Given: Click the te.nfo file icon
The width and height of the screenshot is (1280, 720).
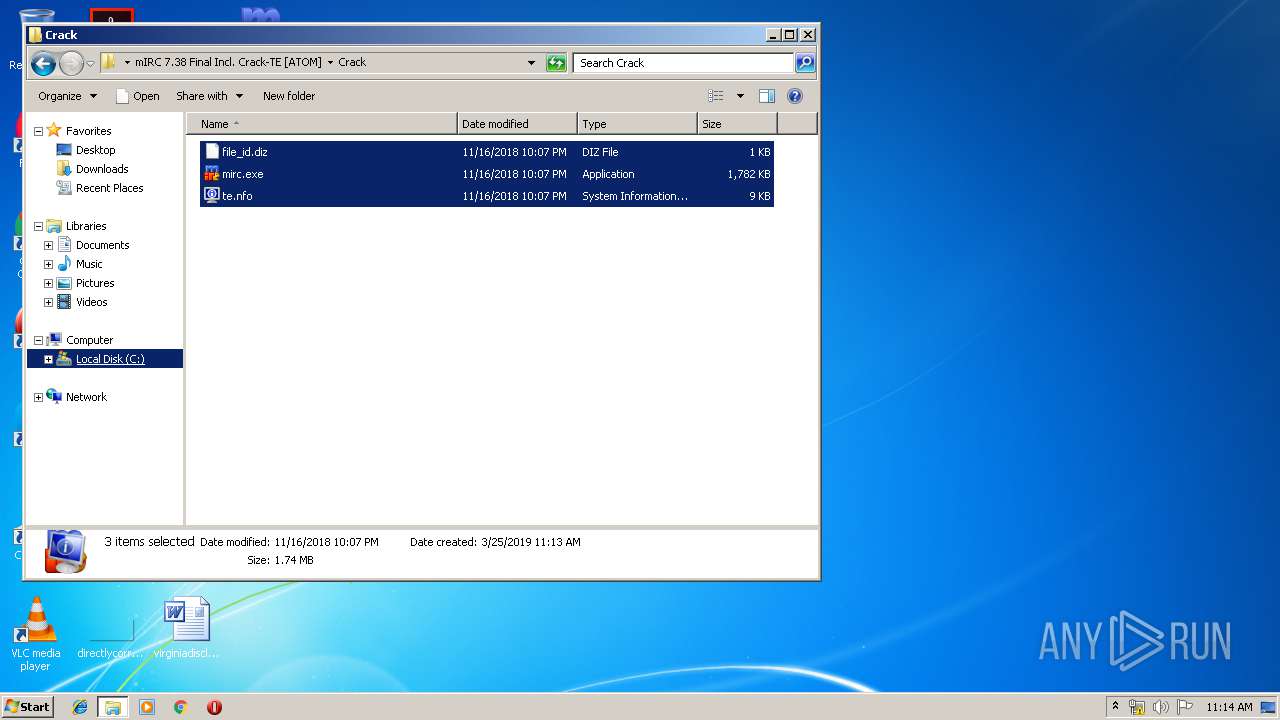Looking at the screenshot, I should coord(211,196).
